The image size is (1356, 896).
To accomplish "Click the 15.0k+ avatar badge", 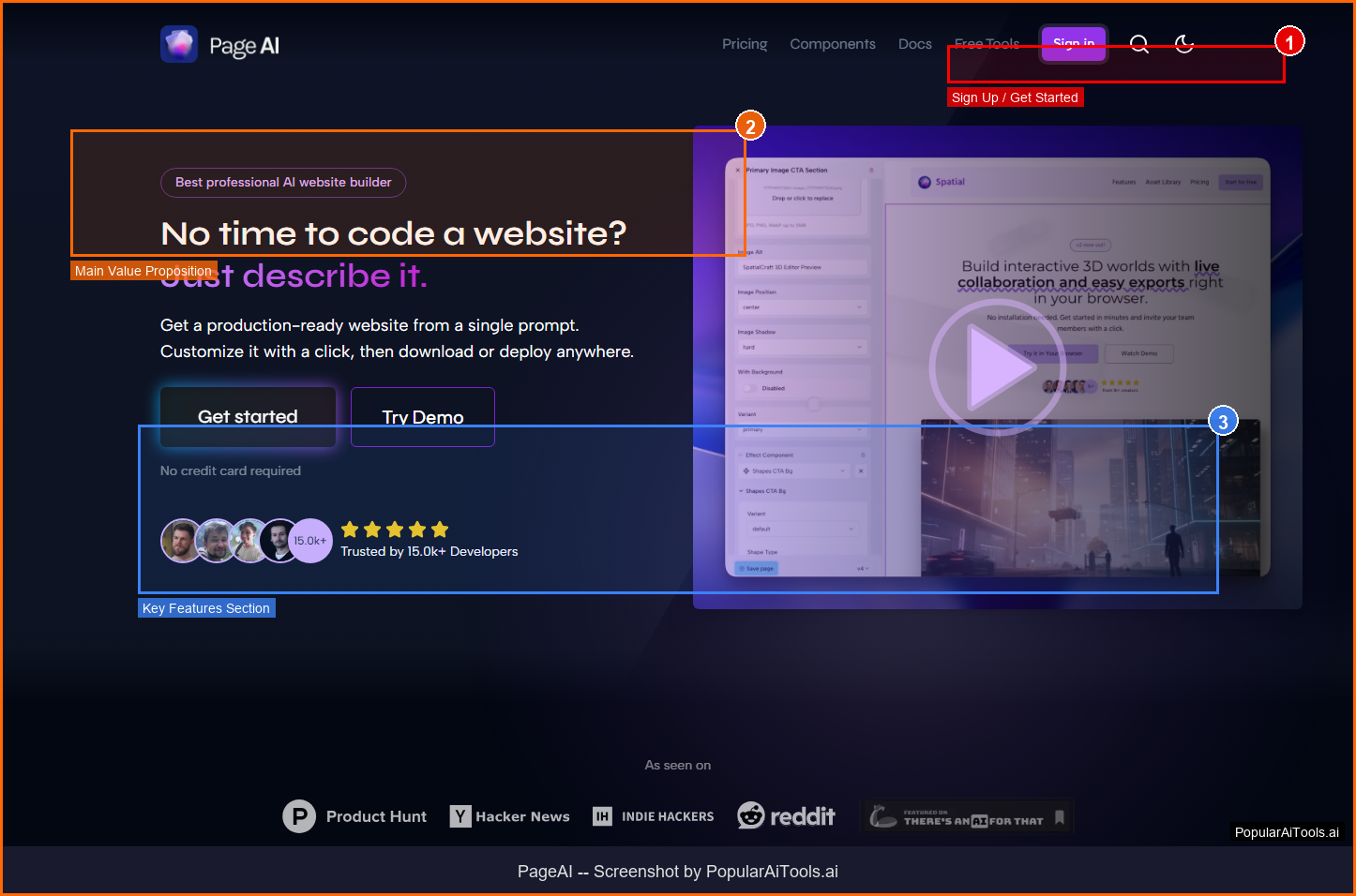I will (310, 541).
